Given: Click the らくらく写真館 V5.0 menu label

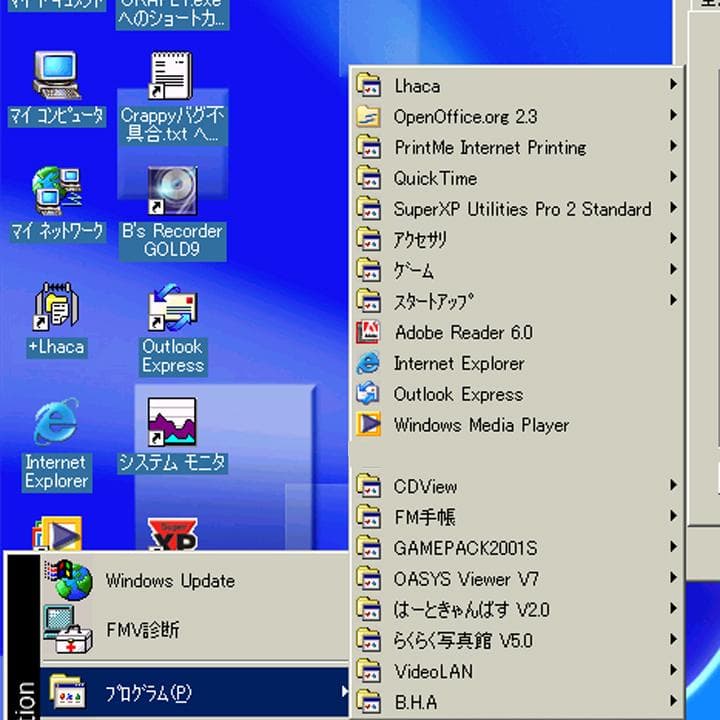Looking at the screenshot, I should click(463, 640).
